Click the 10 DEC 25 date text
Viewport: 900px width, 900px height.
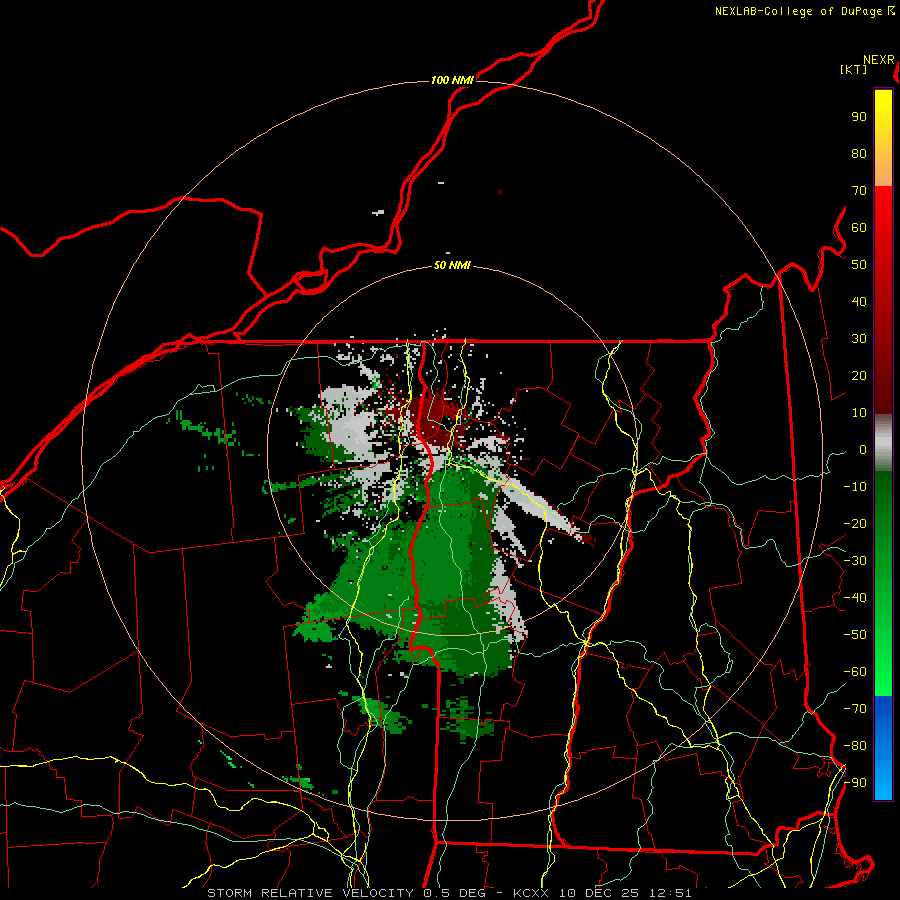[601, 893]
